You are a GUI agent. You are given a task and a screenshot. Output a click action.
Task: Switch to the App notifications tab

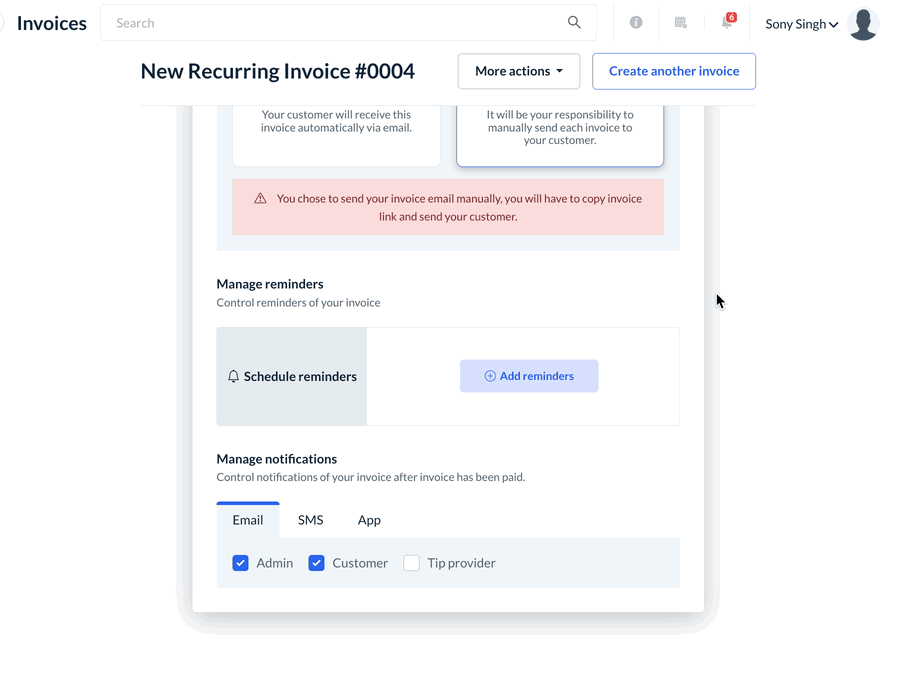[x=369, y=520]
